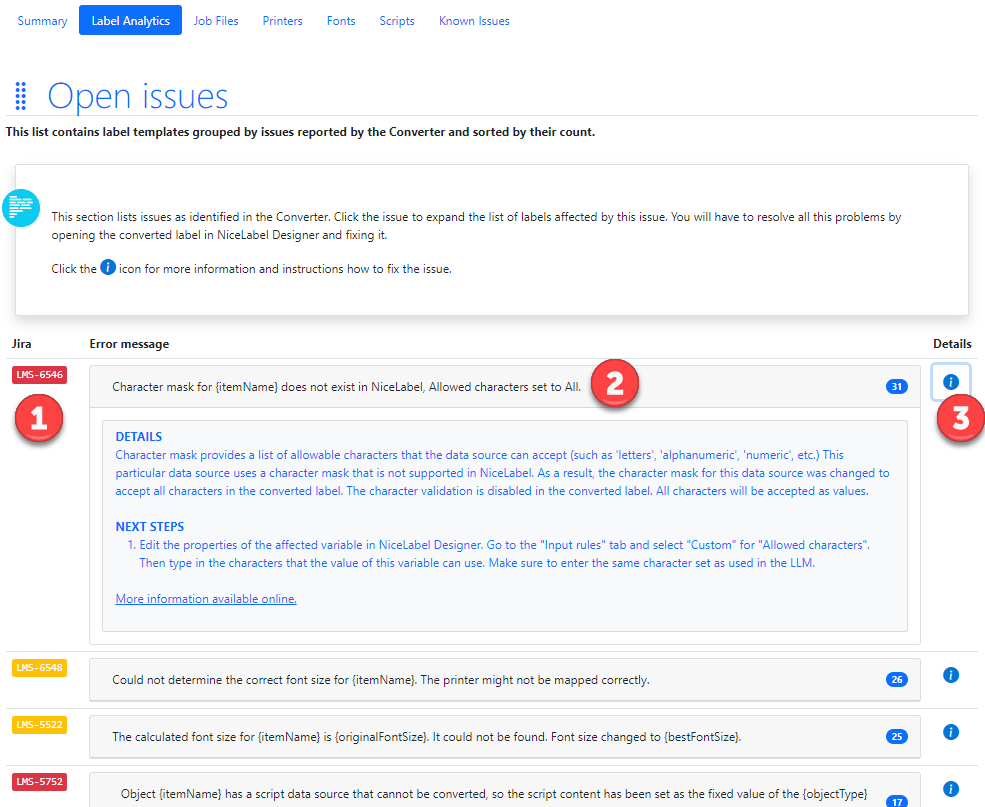This screenshot has height=807, width=985.
Task: Click the count badge 26
Action: [897, 680]
